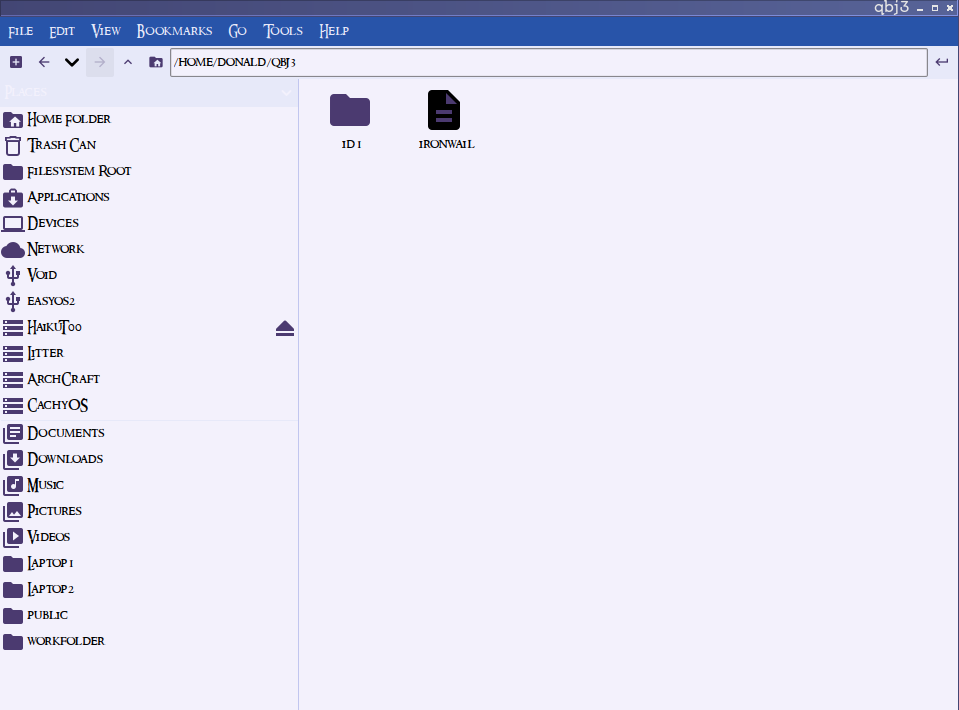This screenshot has width=959, height=710.
Task: Go up to parent folder
Action: 128,62
